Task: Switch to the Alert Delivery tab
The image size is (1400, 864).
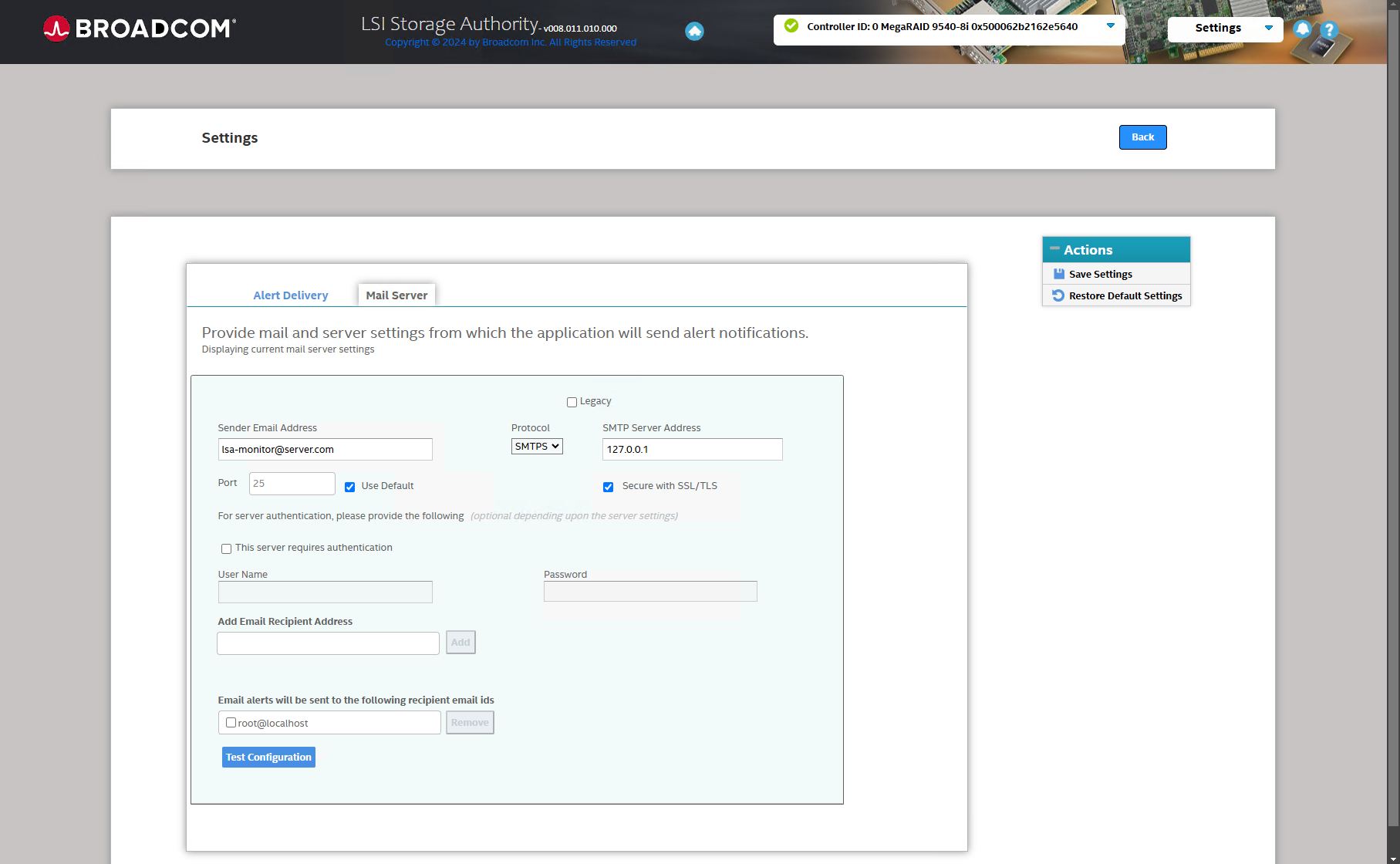Action: [x=290, y=295]
